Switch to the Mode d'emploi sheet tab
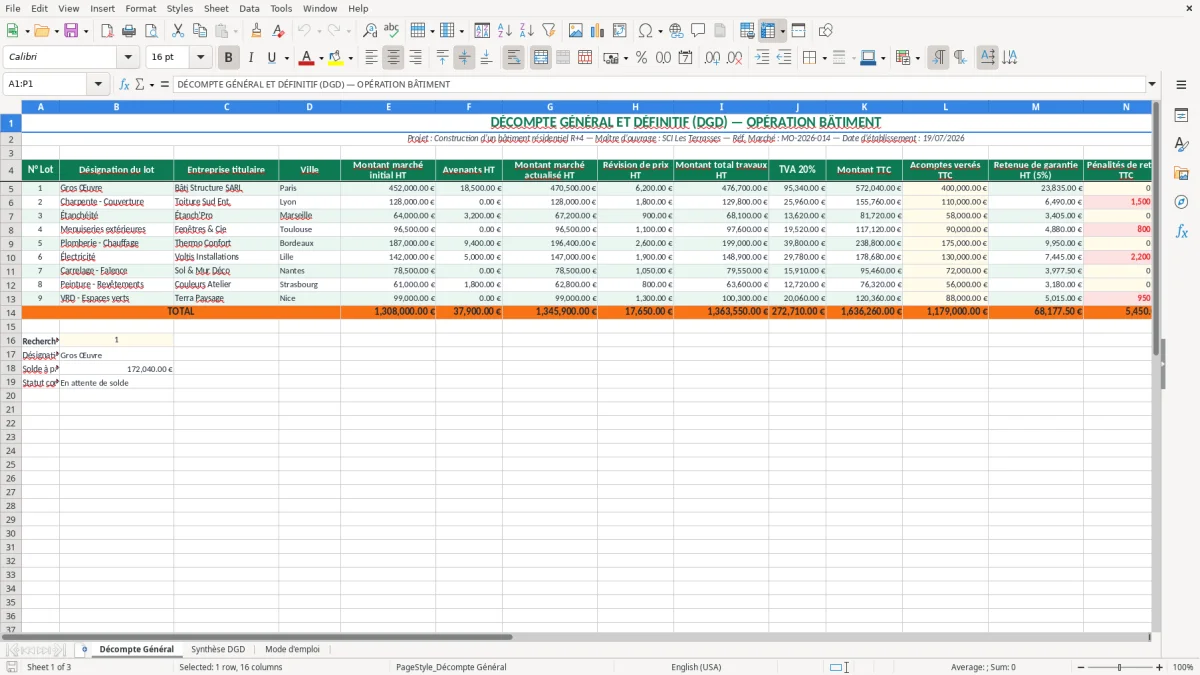The height and width of the screenshot is (675, 1200). pyautogui.click(x=292, y=649)
